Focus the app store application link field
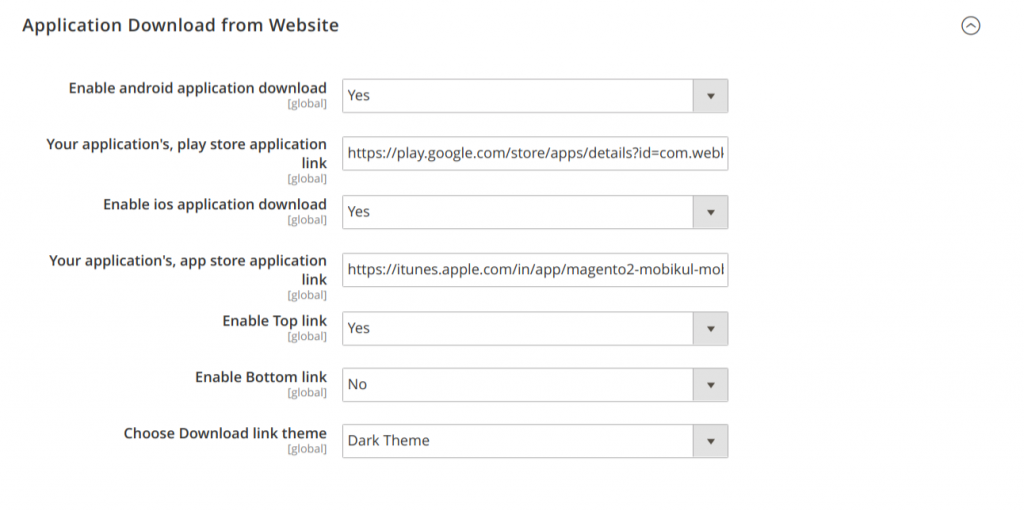 [x=534, y=270]
